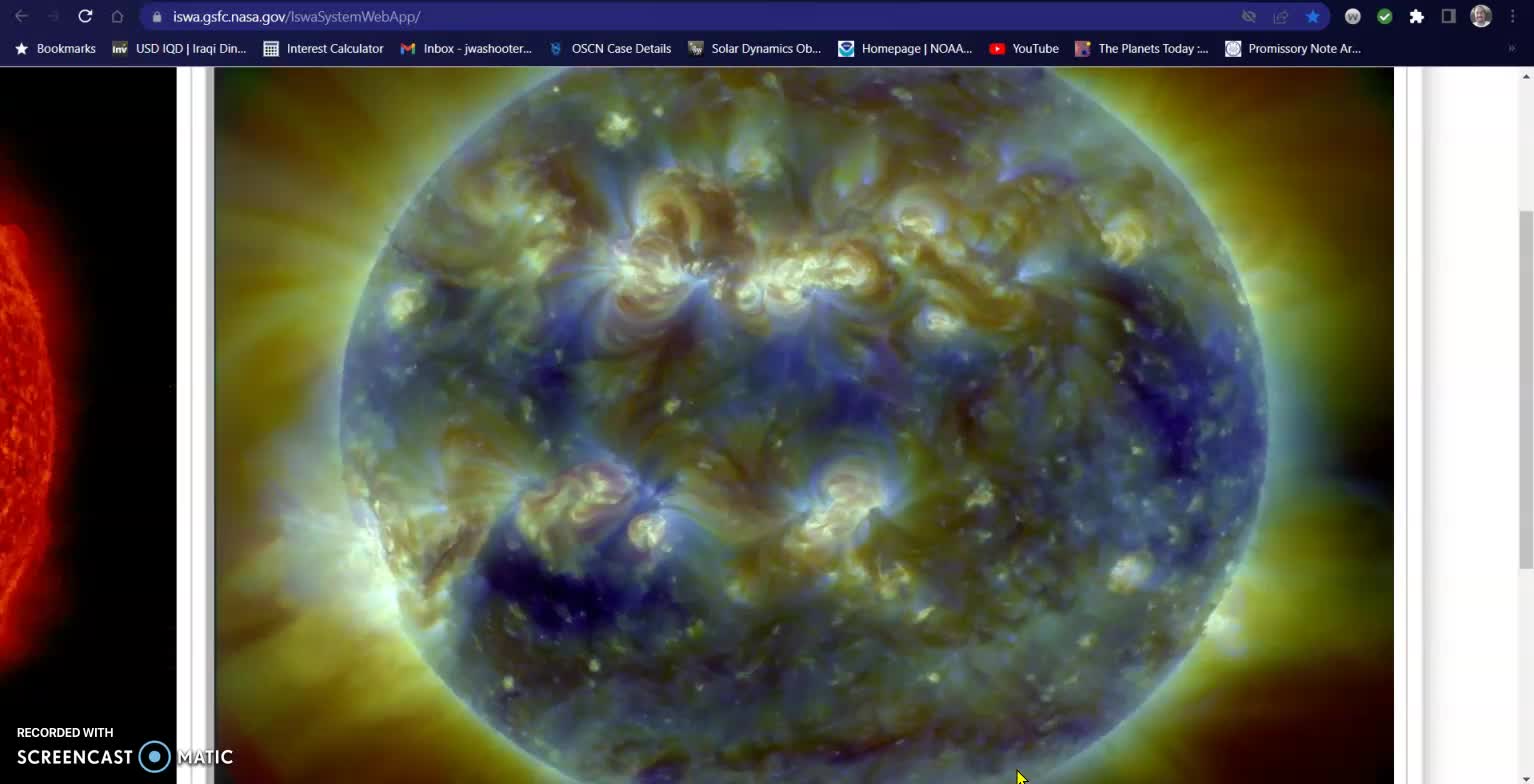Toggle the bookmark star for this page

pos(1313,17)
